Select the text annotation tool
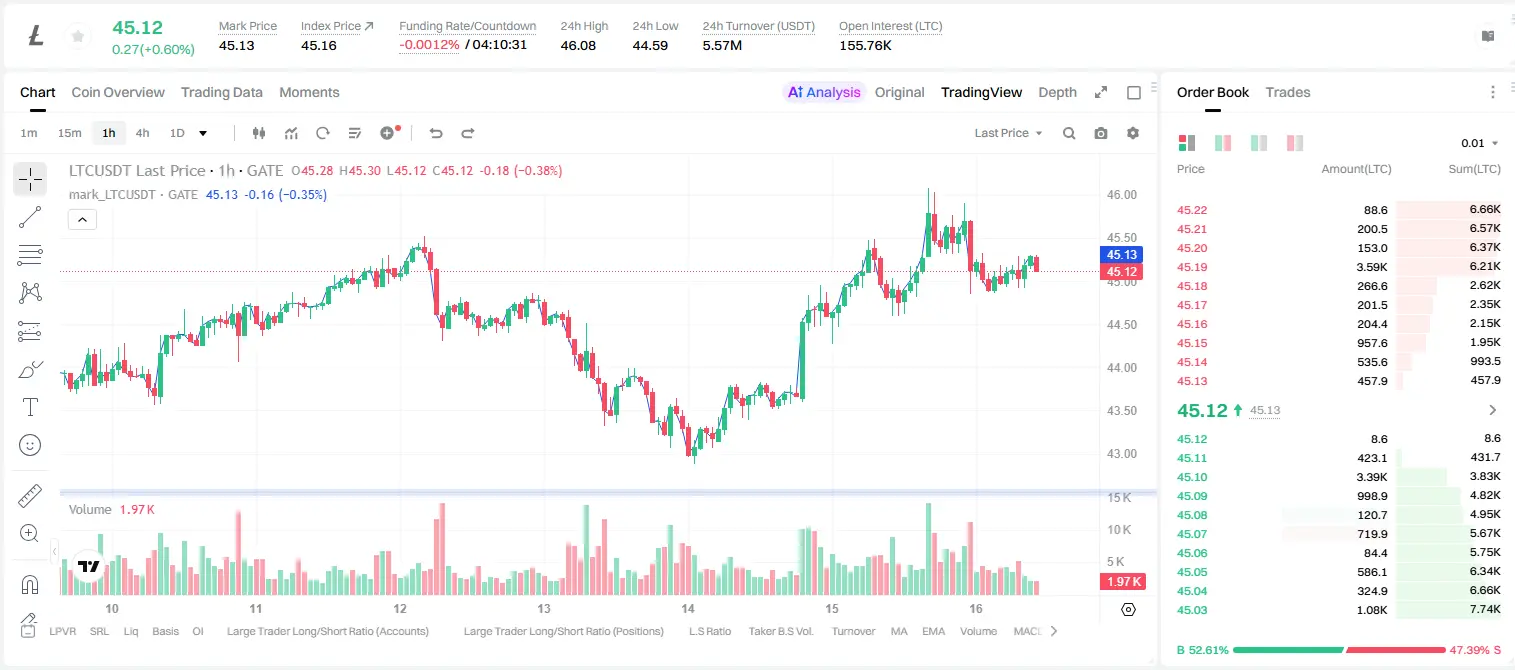Screen dimensions: 1515x670 30,407
